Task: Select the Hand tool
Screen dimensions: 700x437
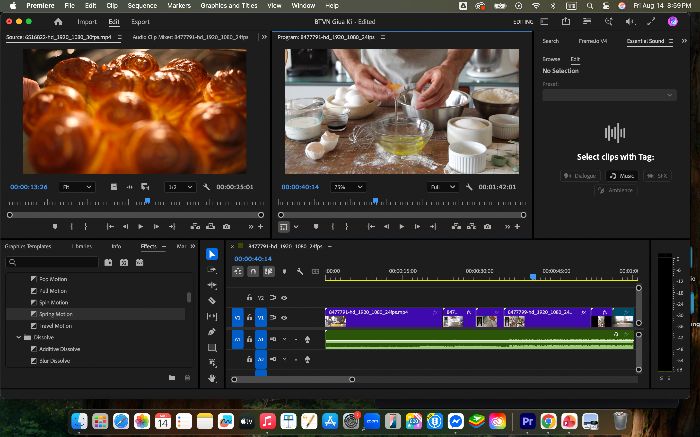Action: [212, 379]
